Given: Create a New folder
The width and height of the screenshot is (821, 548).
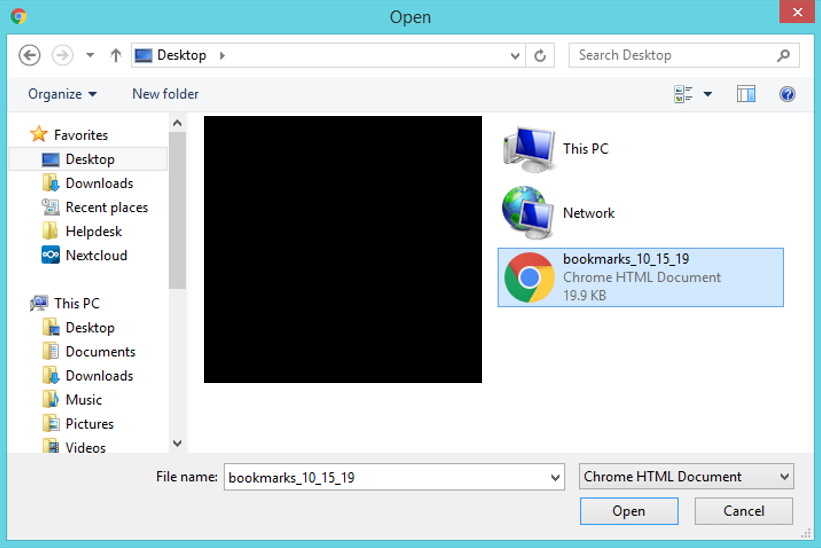Looking at the screenshot, I should point(165,94).
